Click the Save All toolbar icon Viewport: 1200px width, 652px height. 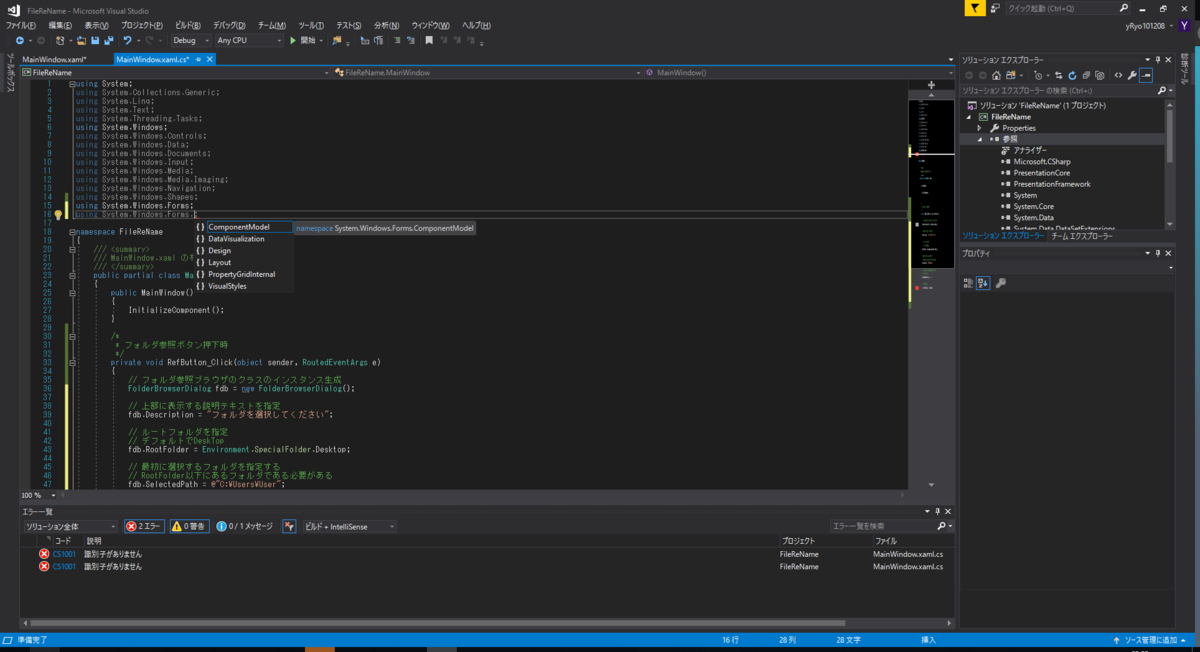108,40
